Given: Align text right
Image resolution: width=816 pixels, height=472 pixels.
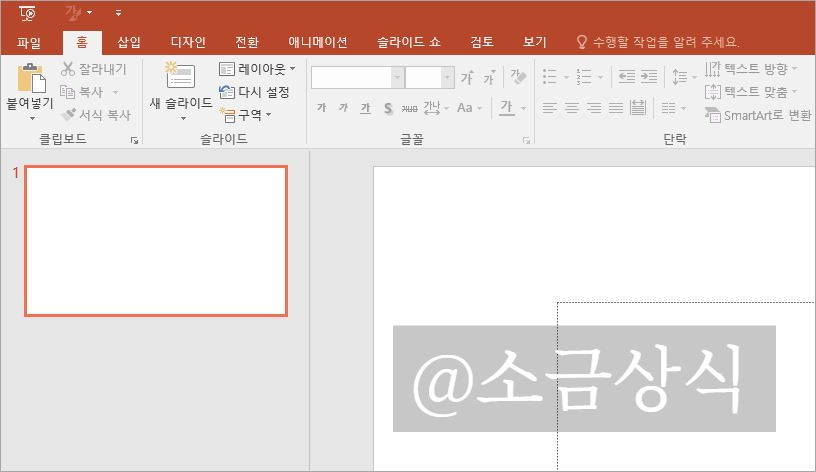Looking at the screenshot, I should pyautogui.click(x=594, y=108).
